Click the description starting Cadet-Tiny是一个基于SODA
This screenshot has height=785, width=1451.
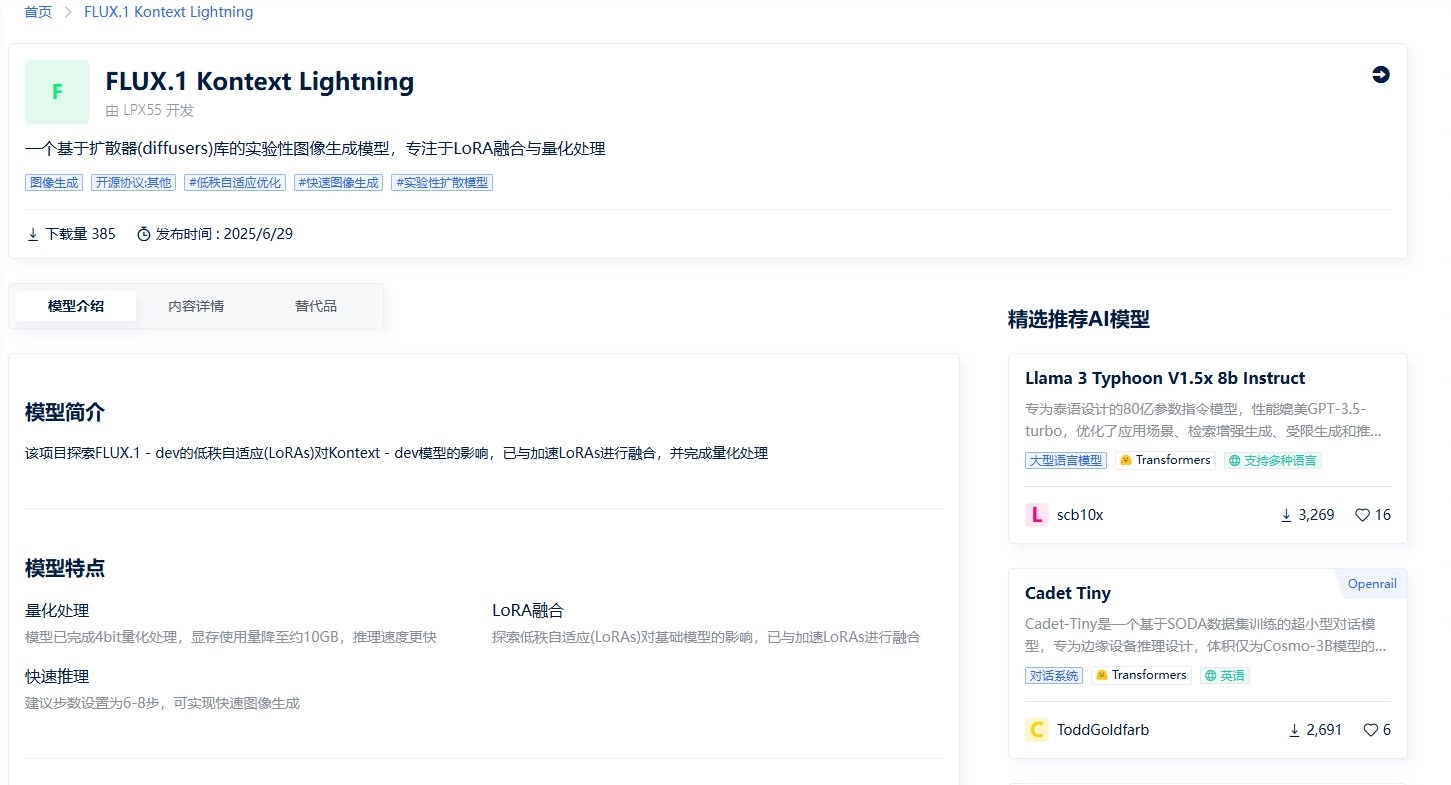coord(1206,635)
